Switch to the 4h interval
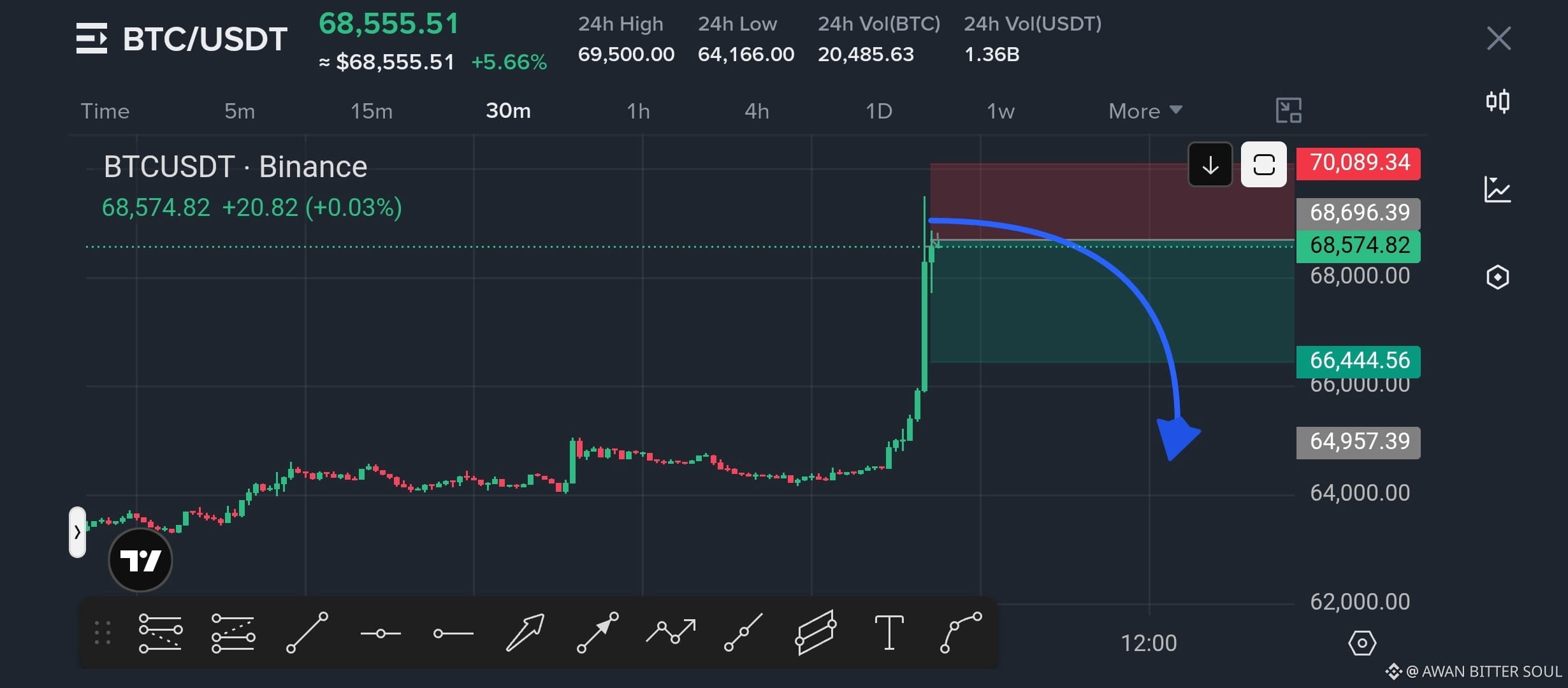Viewport: 1568px width, 688px height. tap(757, 111)
